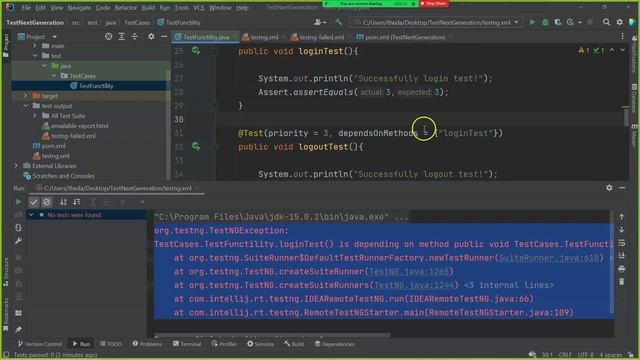Open the Refactor menu
640x360 pixels.
pos(126,8)
